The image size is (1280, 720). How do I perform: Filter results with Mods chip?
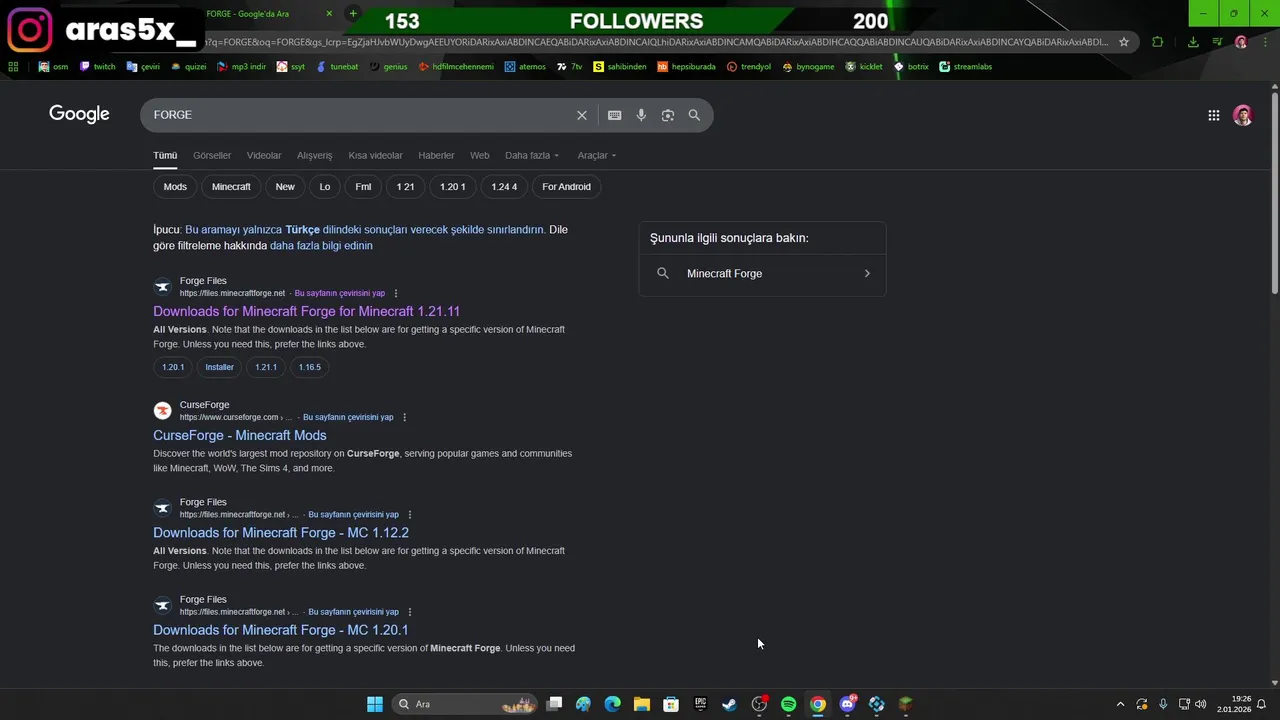tap(175, 187)
